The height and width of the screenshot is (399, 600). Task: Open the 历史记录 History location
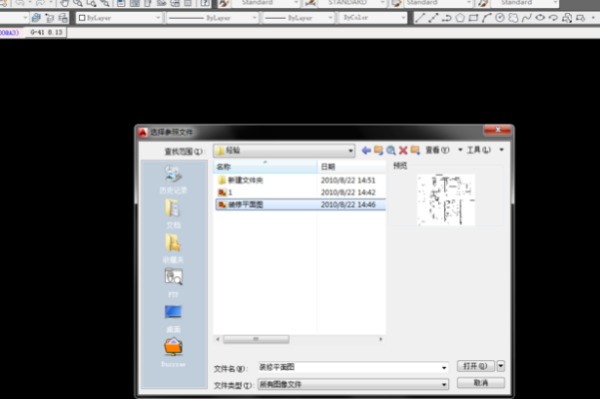[x=173, y=179]
